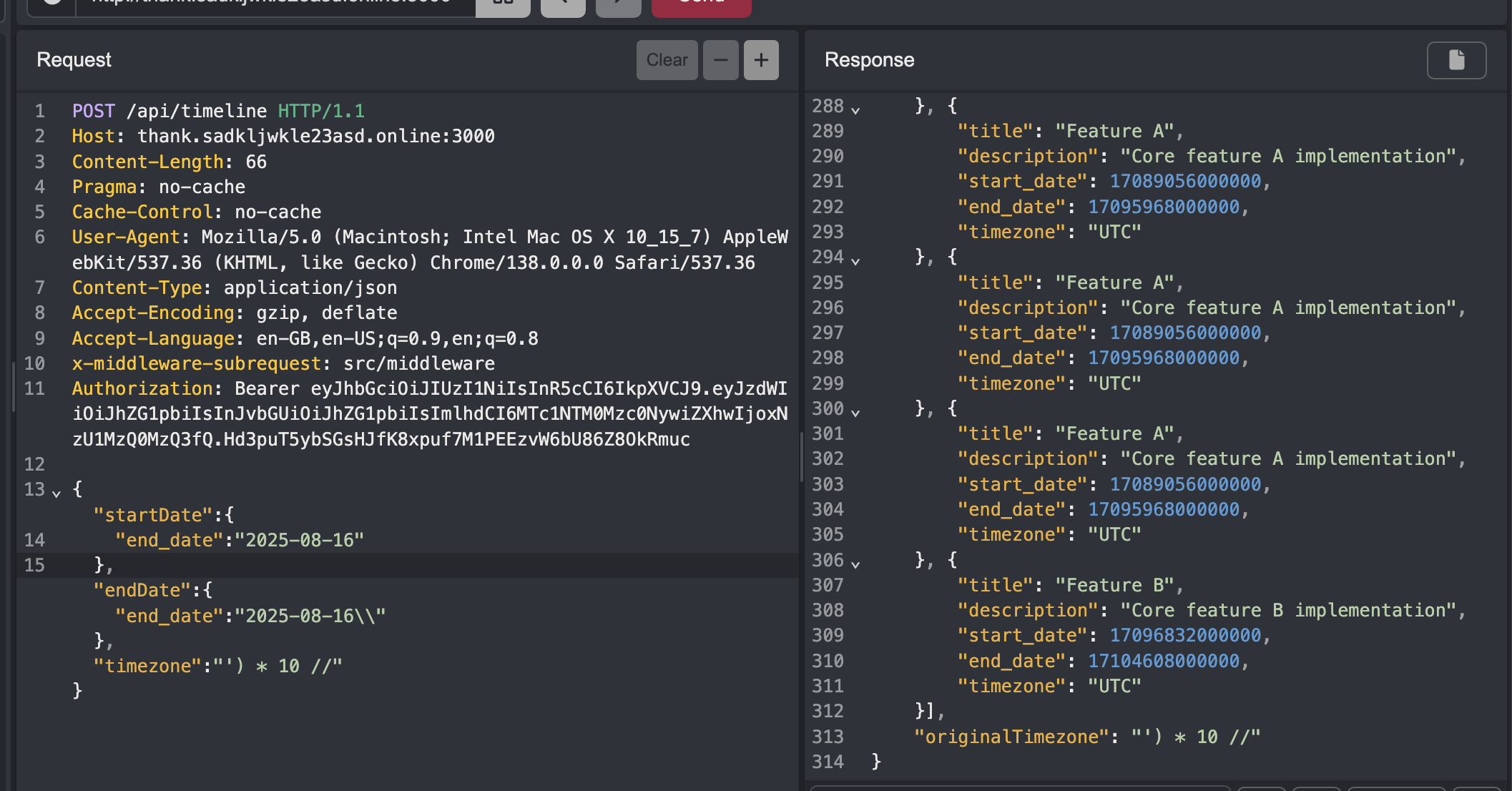Click description text on response line 296
Screen dimensions: 1512x791
tap(1288, 308)
